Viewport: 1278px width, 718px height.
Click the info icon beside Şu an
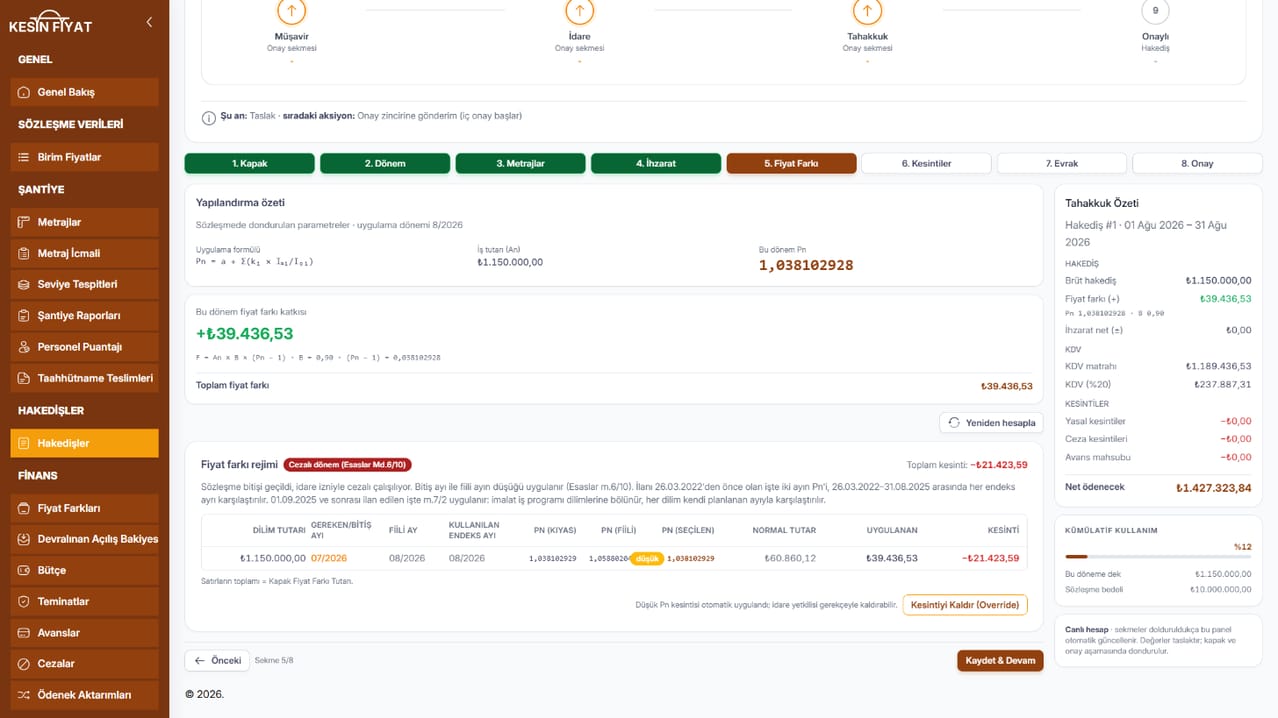click(x=209, y=117)
